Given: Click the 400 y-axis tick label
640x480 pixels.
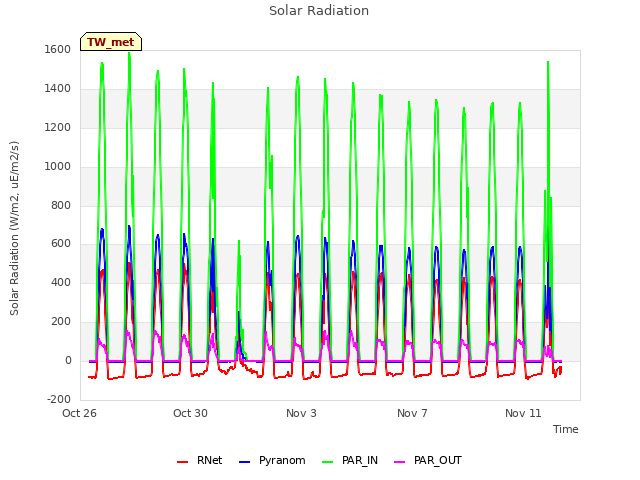Looking at the screenshot, I should [61, 282].
